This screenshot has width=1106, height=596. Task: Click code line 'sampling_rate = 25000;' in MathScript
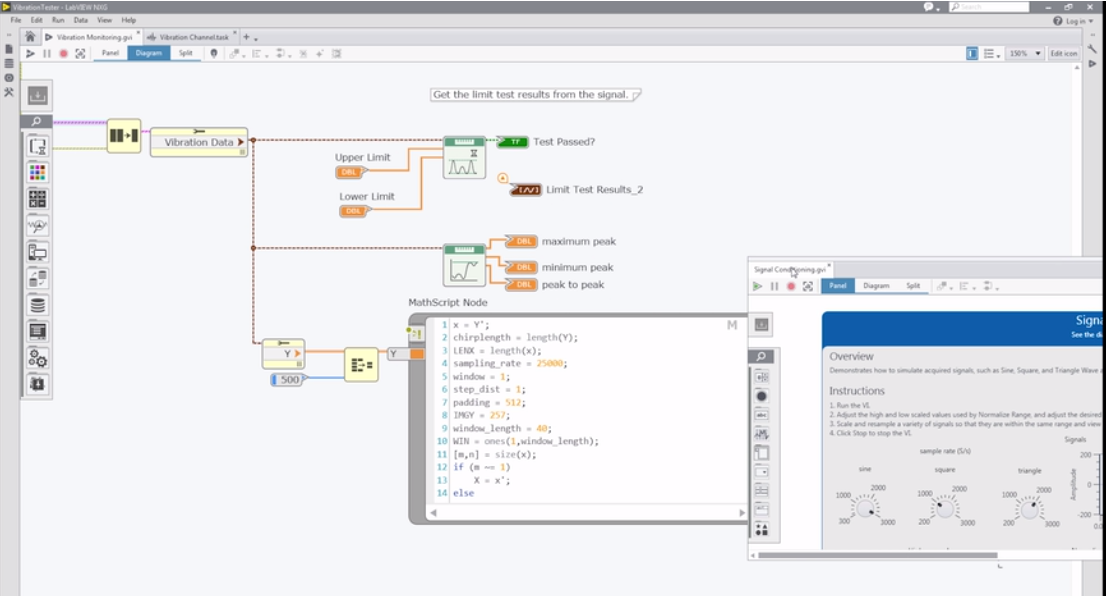[510, 363]
